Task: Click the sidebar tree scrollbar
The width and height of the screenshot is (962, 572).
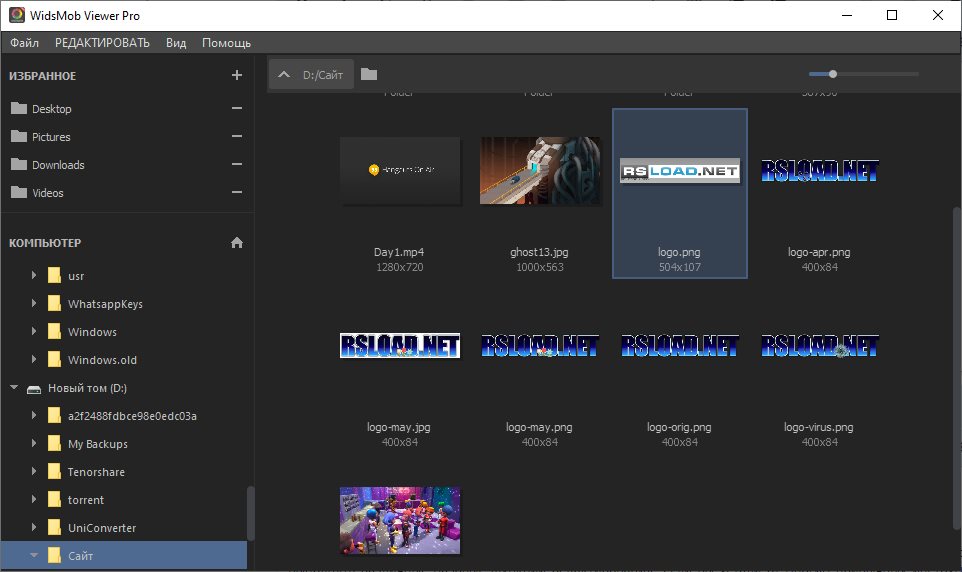Action: pos(250,513)
